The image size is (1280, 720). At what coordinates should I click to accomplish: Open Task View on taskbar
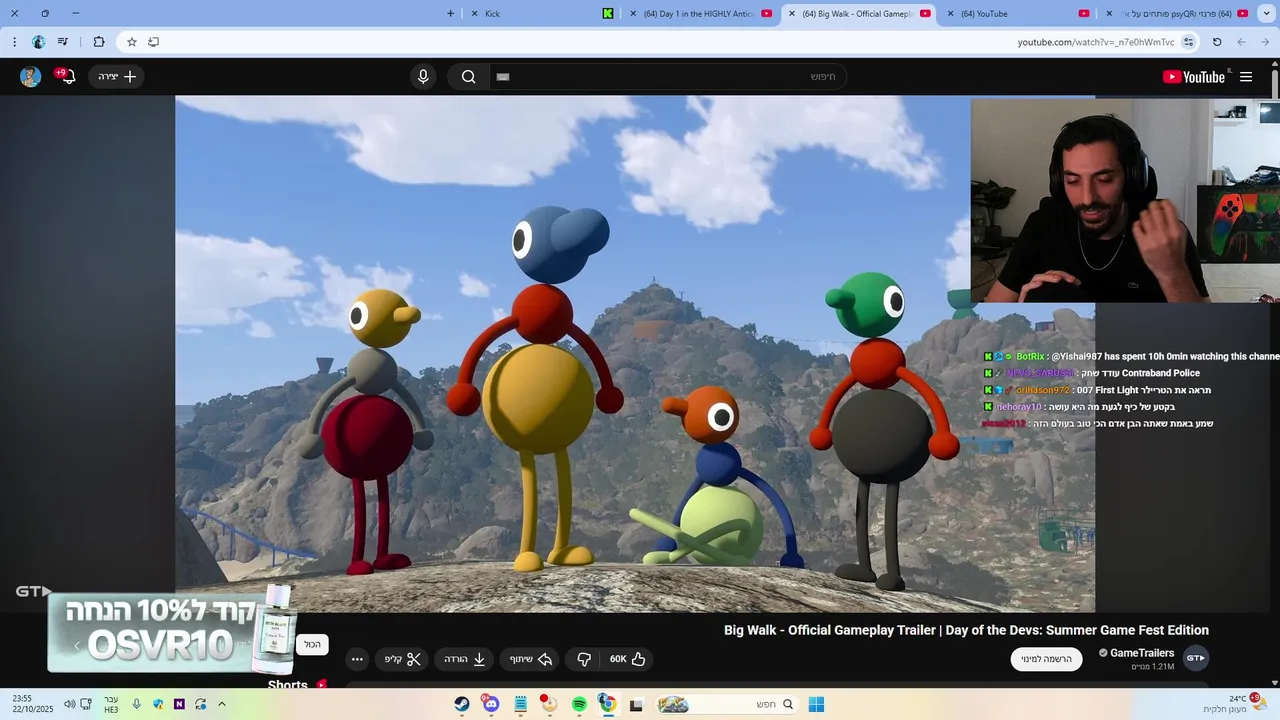636,705
